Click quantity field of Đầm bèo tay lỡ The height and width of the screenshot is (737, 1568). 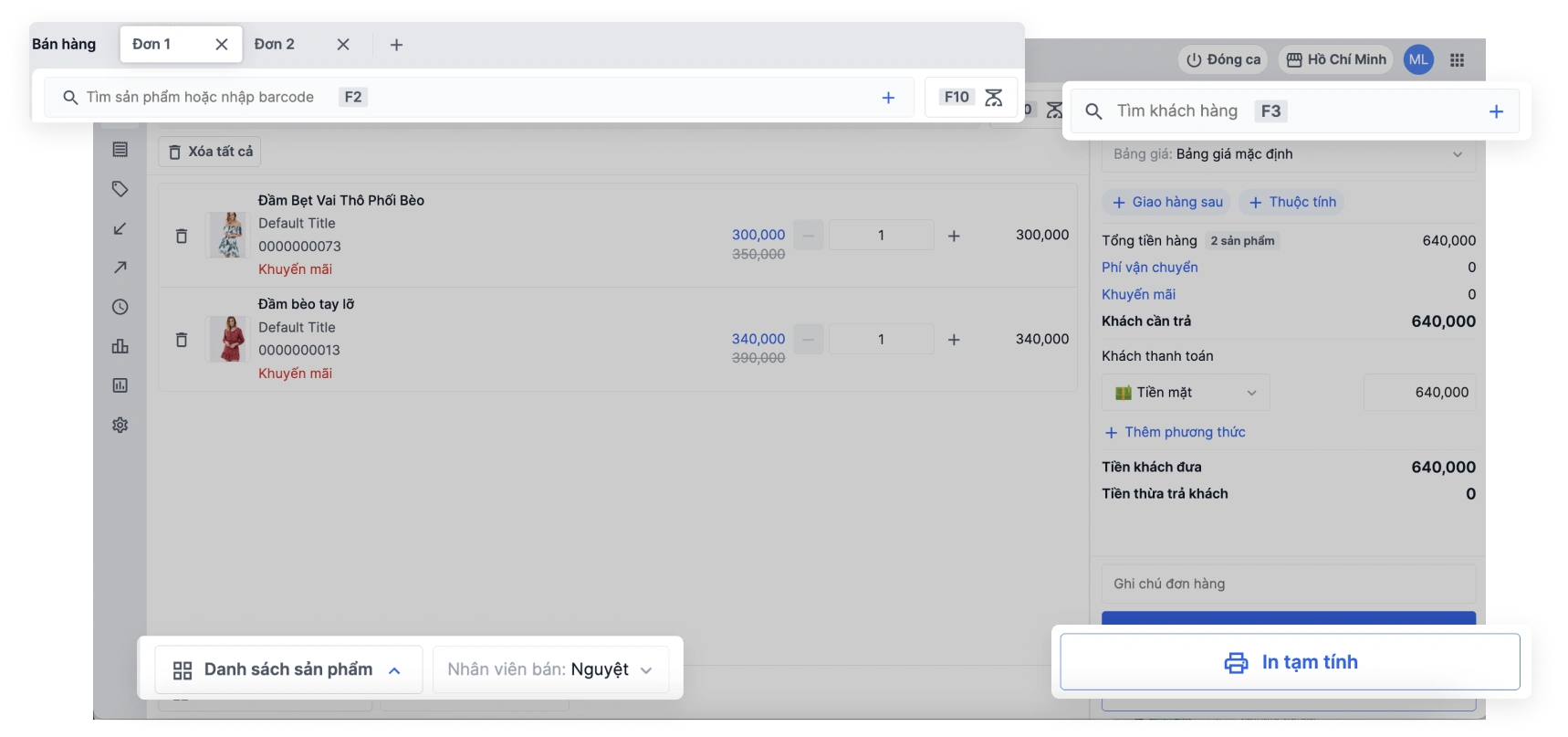click(881, 339)
